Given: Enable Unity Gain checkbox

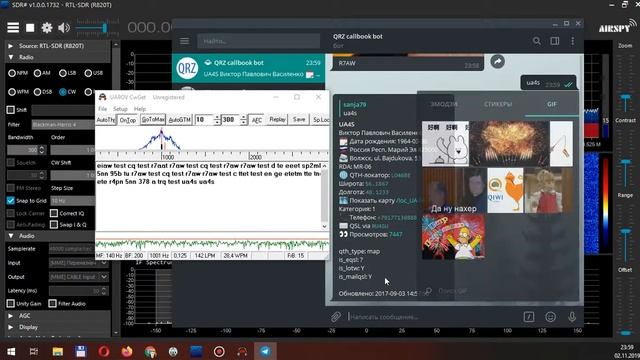Looking at the screenshot, I should click(11, 303).
